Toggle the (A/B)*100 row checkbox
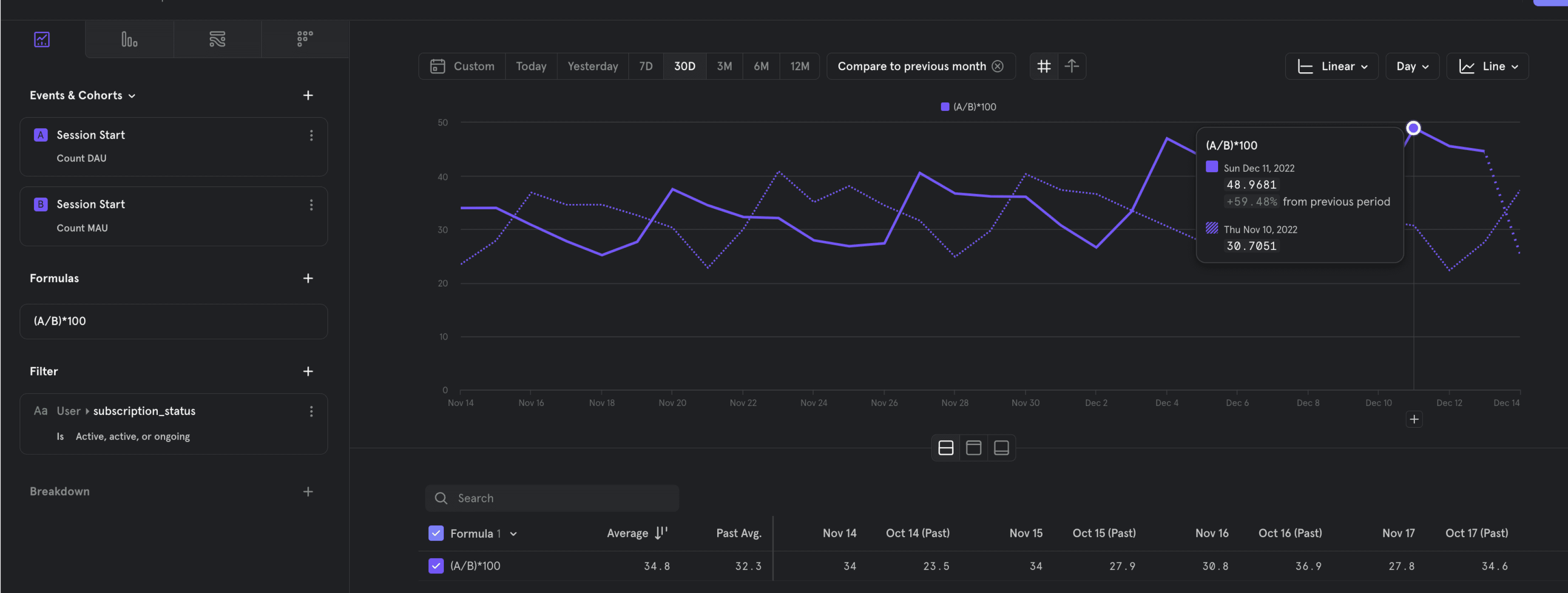Screen dimensions: 1568x593 (x=436, y=566)
